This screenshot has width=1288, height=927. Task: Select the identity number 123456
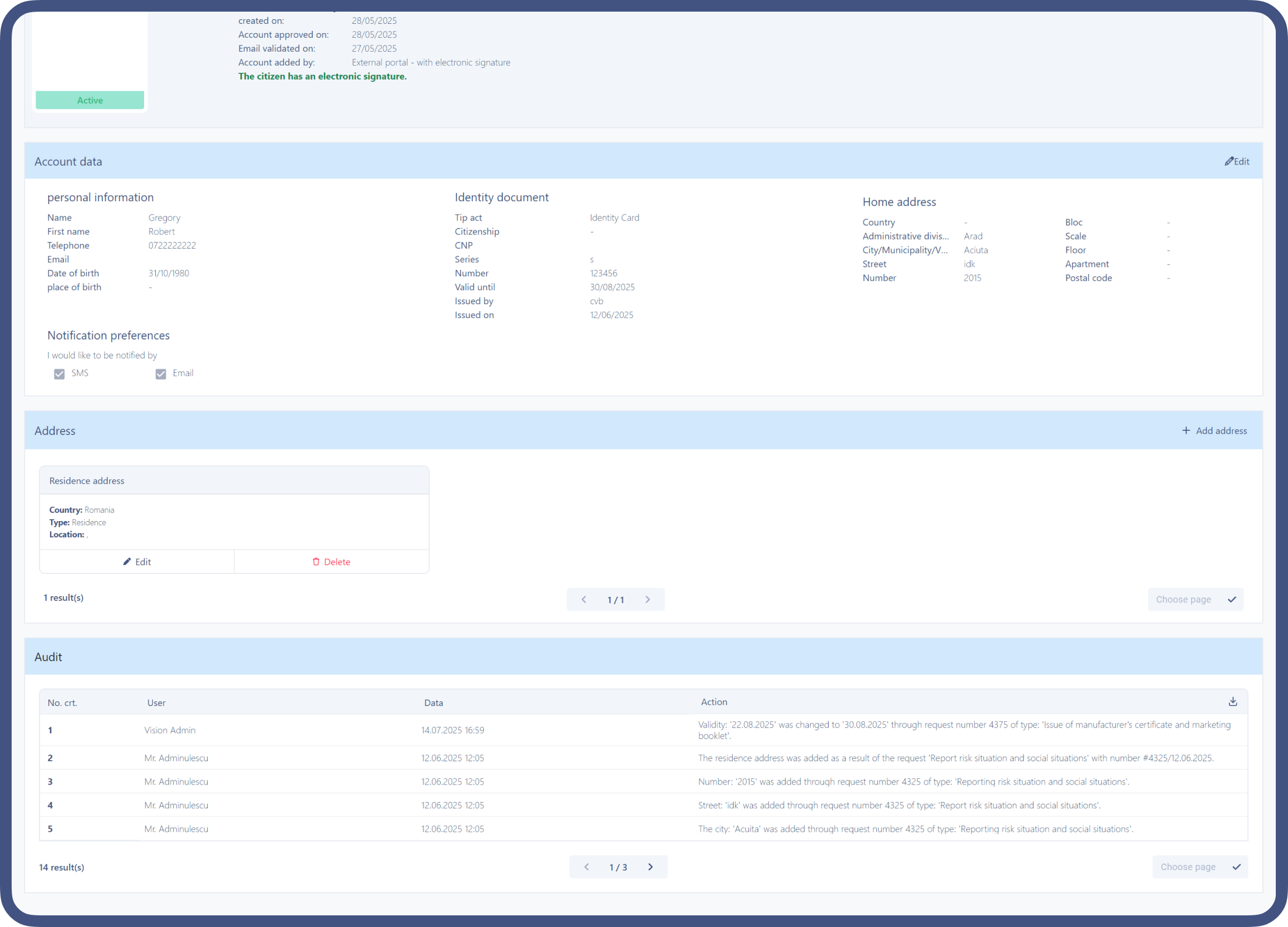604,273
